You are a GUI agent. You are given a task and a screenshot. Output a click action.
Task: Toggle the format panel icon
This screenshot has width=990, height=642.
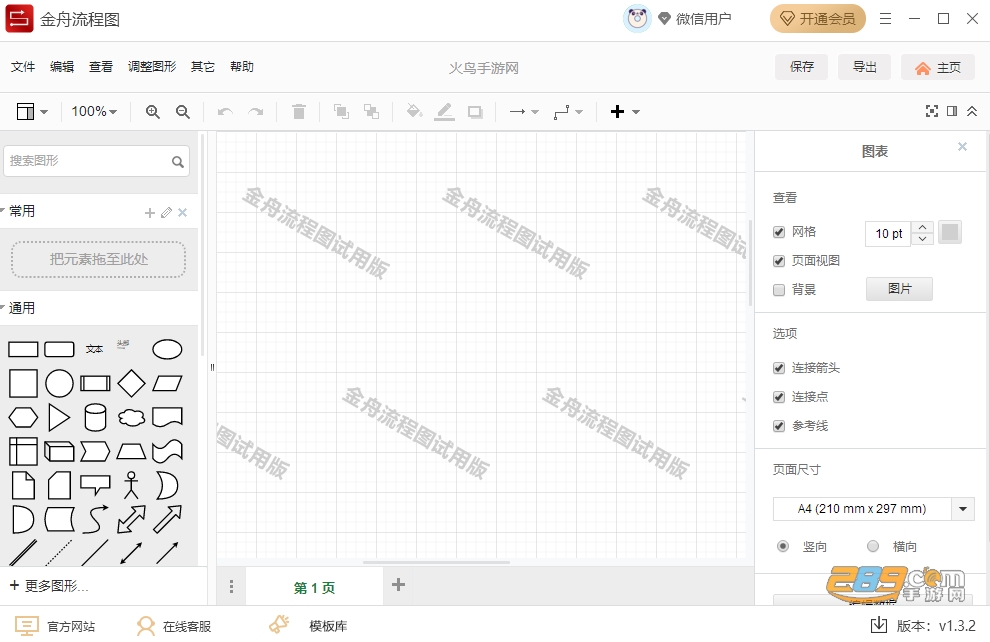tap(952, 111)
